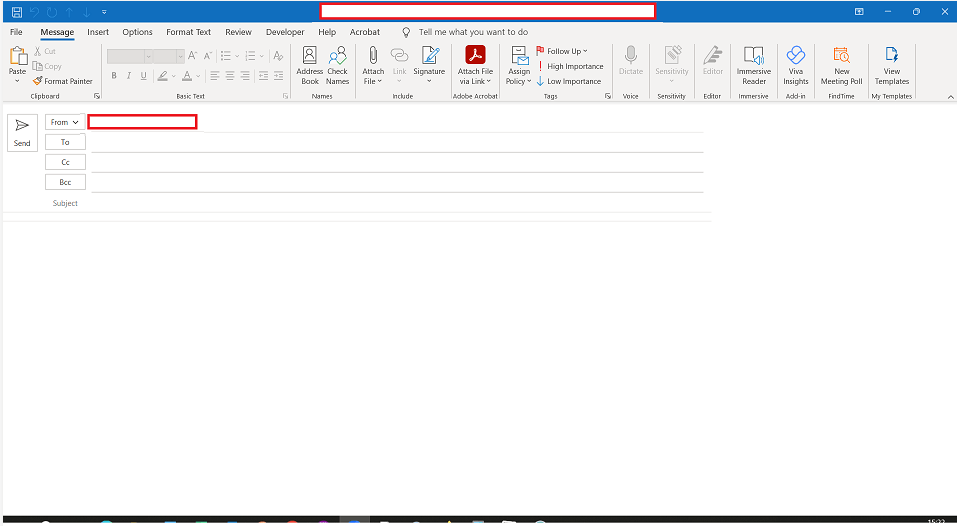Open the Sensitivity label menu
Screen dimensions: 957x526
(x=672, y=66)
